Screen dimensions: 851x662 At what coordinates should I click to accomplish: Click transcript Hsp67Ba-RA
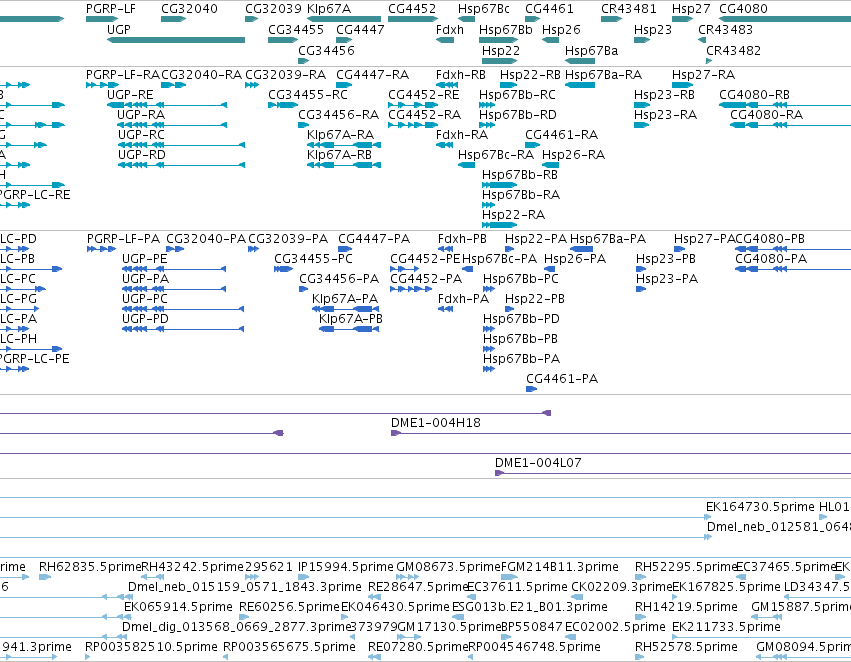coord(604,75)
